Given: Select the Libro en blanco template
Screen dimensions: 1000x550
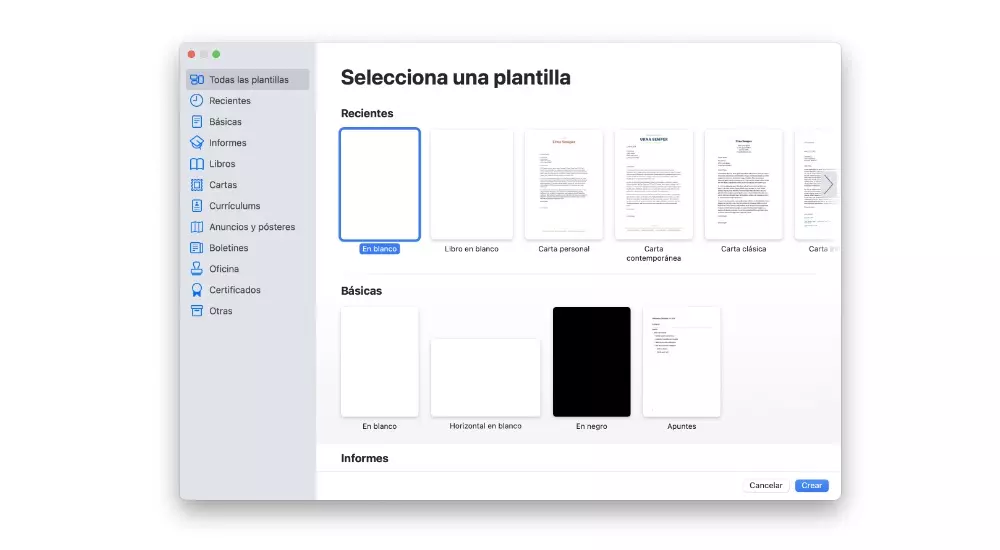Looking at the screenshot, I should coord(471,185).
